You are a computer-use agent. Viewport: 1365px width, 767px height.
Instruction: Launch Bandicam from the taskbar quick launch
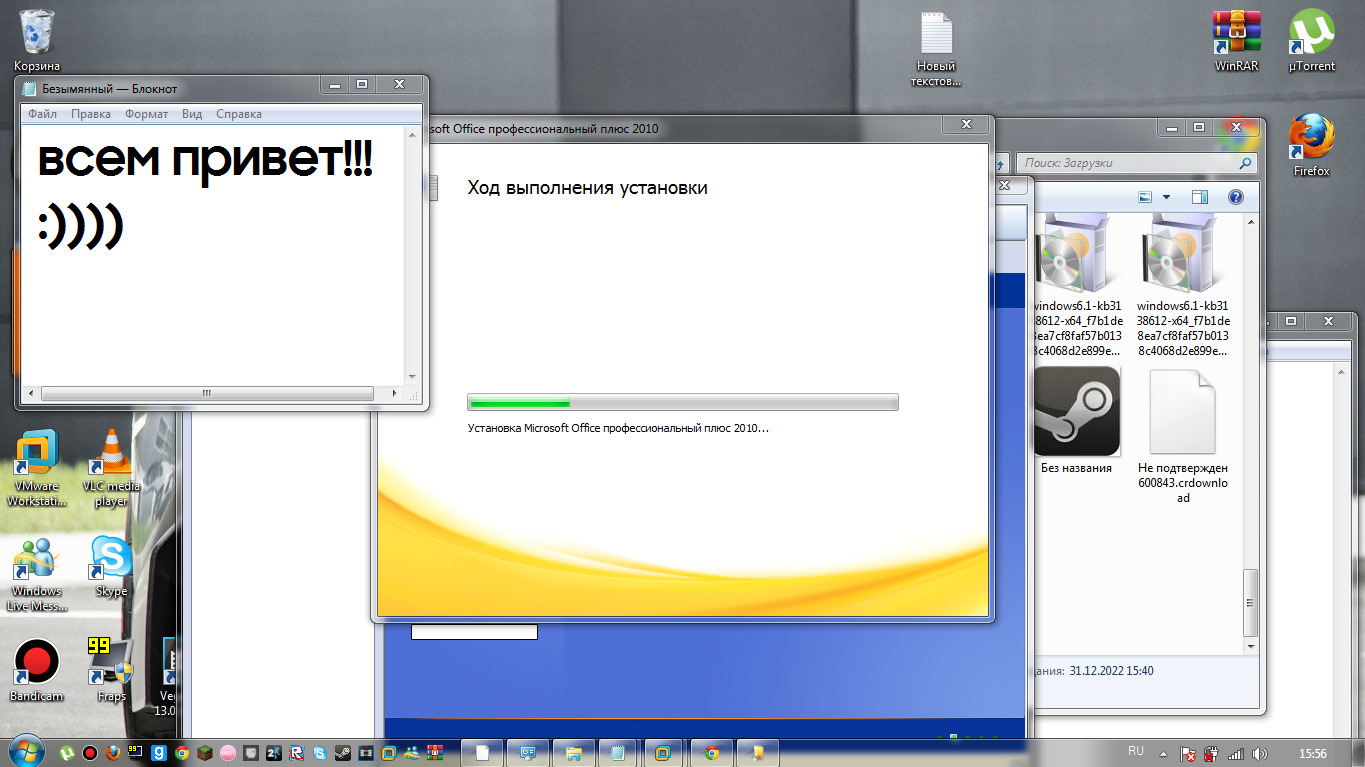90,752
